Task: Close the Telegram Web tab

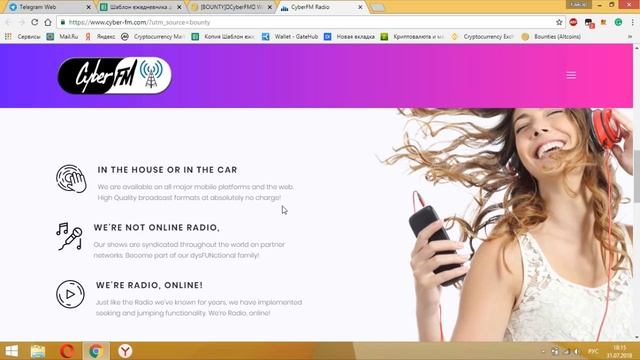Action: (89, 7)
